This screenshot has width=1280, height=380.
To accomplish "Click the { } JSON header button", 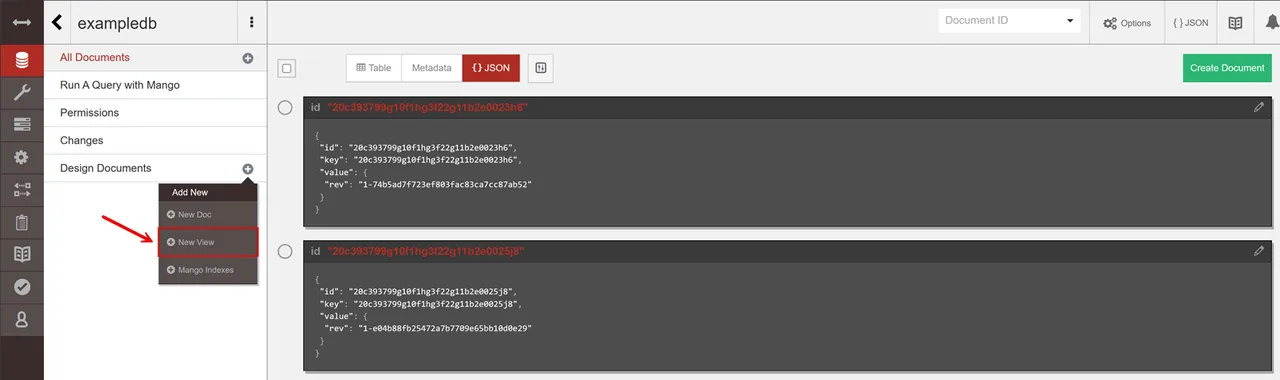I will click(x=1190, y=22).
